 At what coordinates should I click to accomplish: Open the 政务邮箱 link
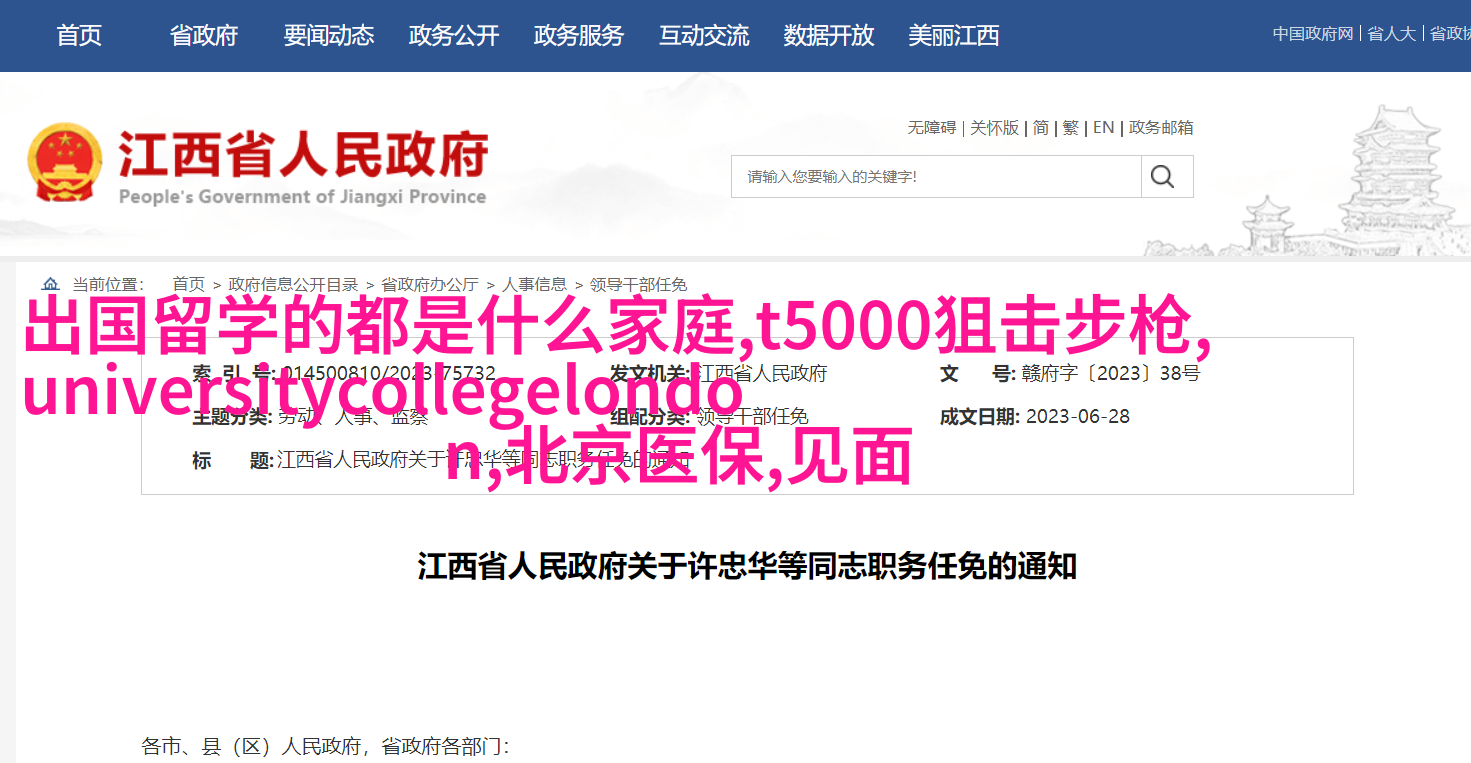pos(1161,128)
